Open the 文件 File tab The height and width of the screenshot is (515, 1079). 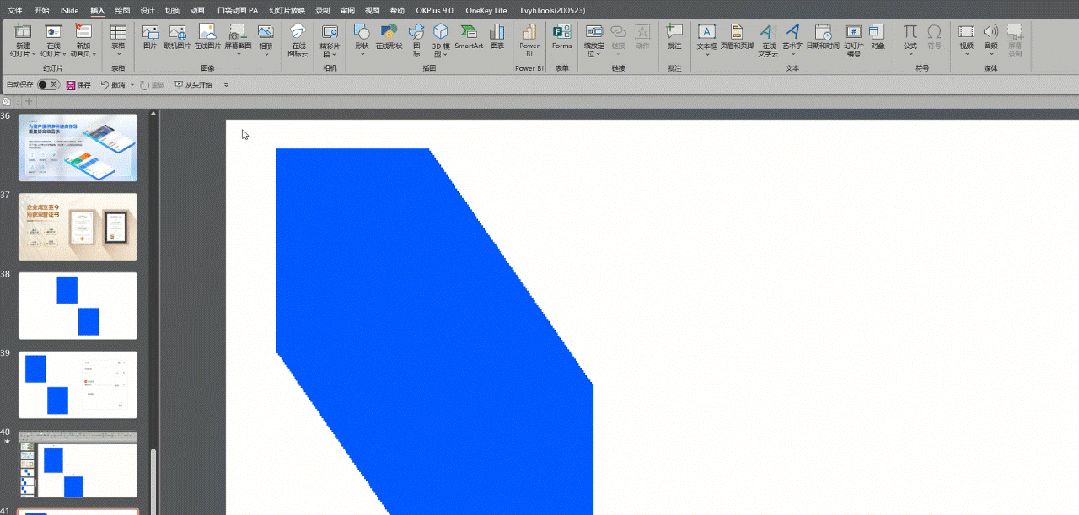[x=15, y=11]
